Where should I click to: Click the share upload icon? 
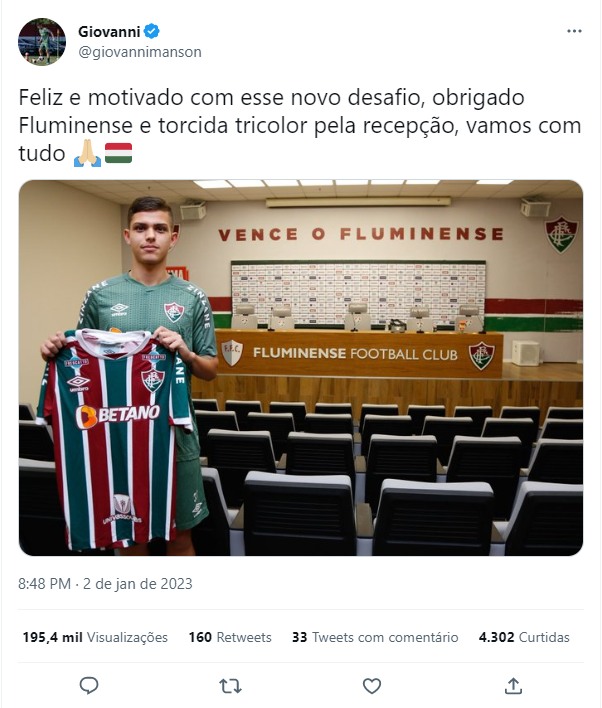pyautogui.click(x=513, y=686)
